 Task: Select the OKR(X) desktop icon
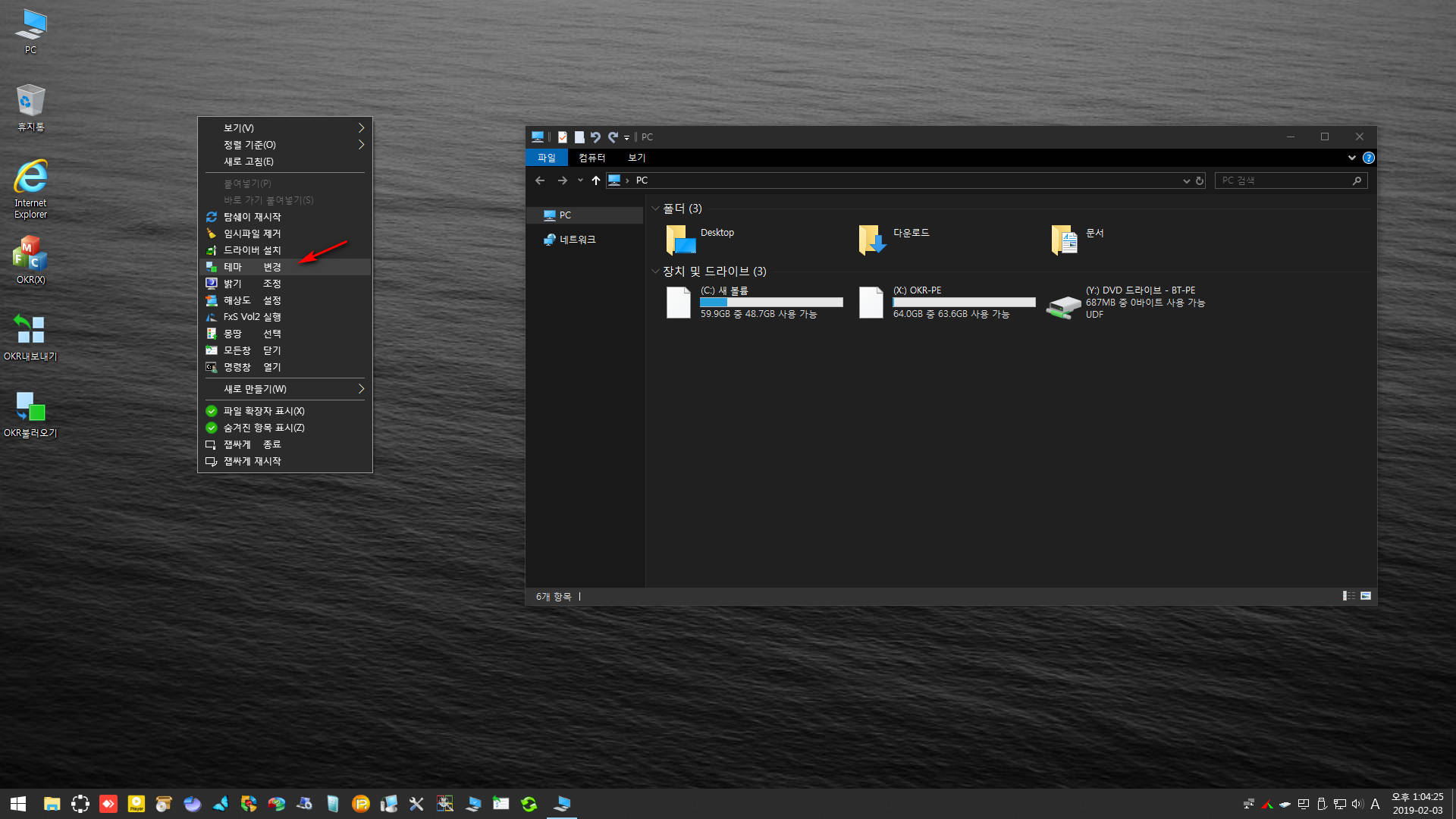point(30,260)
